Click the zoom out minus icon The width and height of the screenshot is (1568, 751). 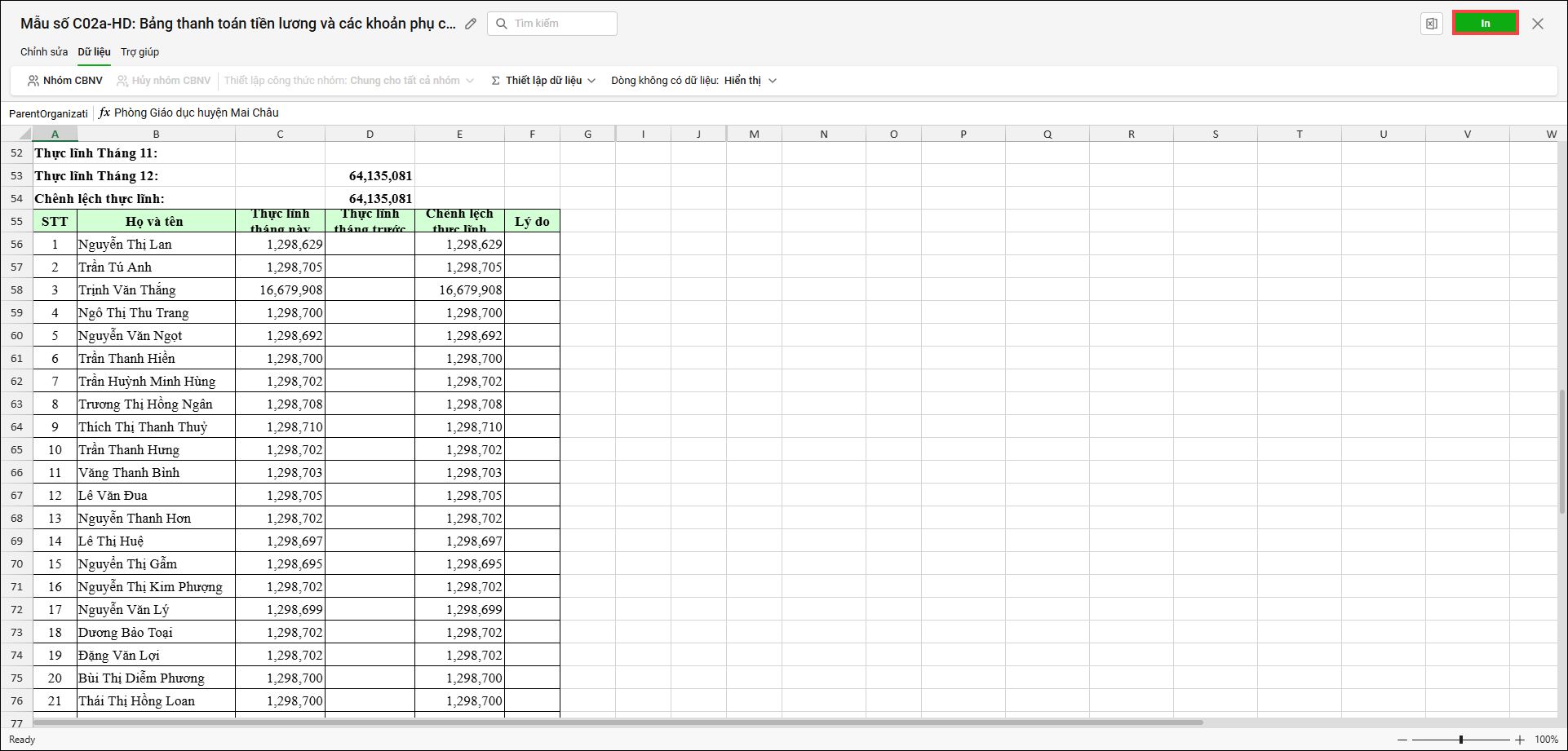coord(1402,740)
